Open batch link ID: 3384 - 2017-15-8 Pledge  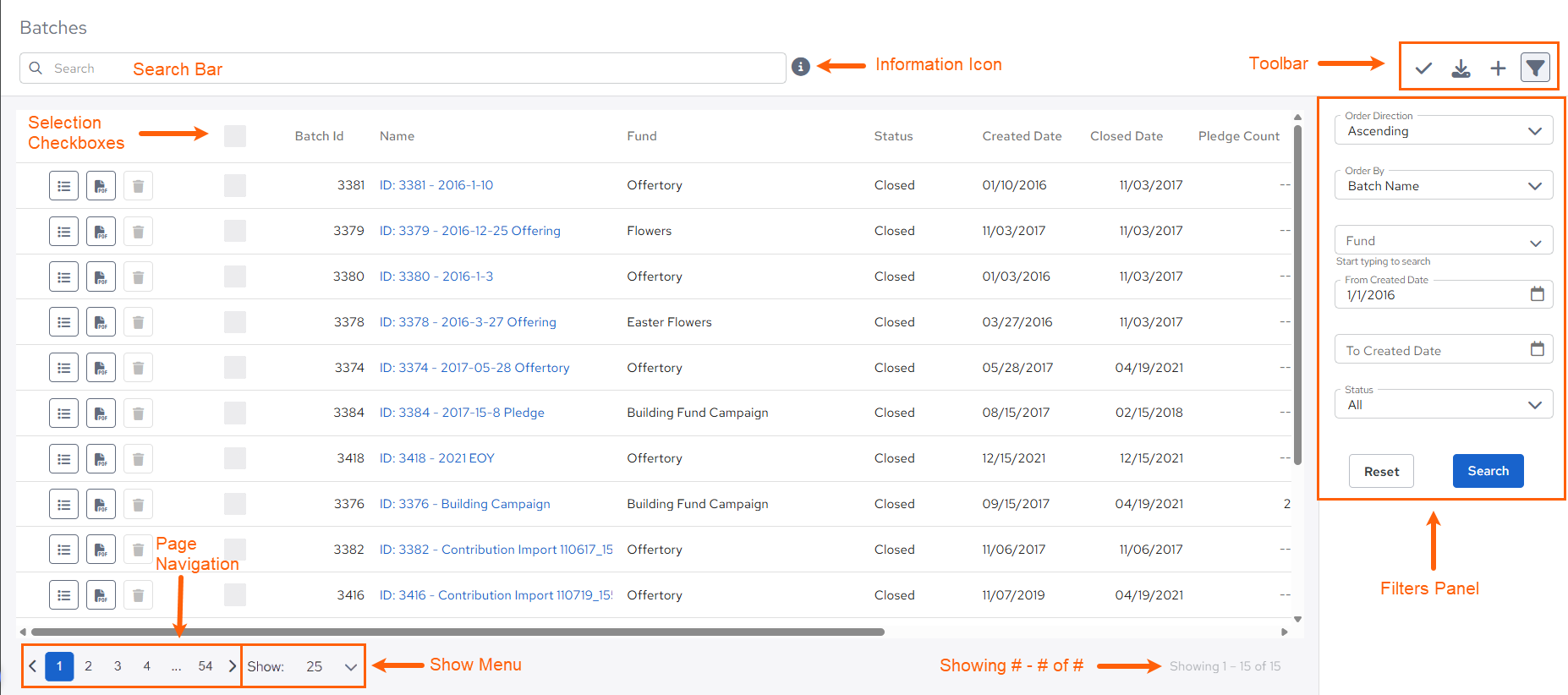point(462,413)
